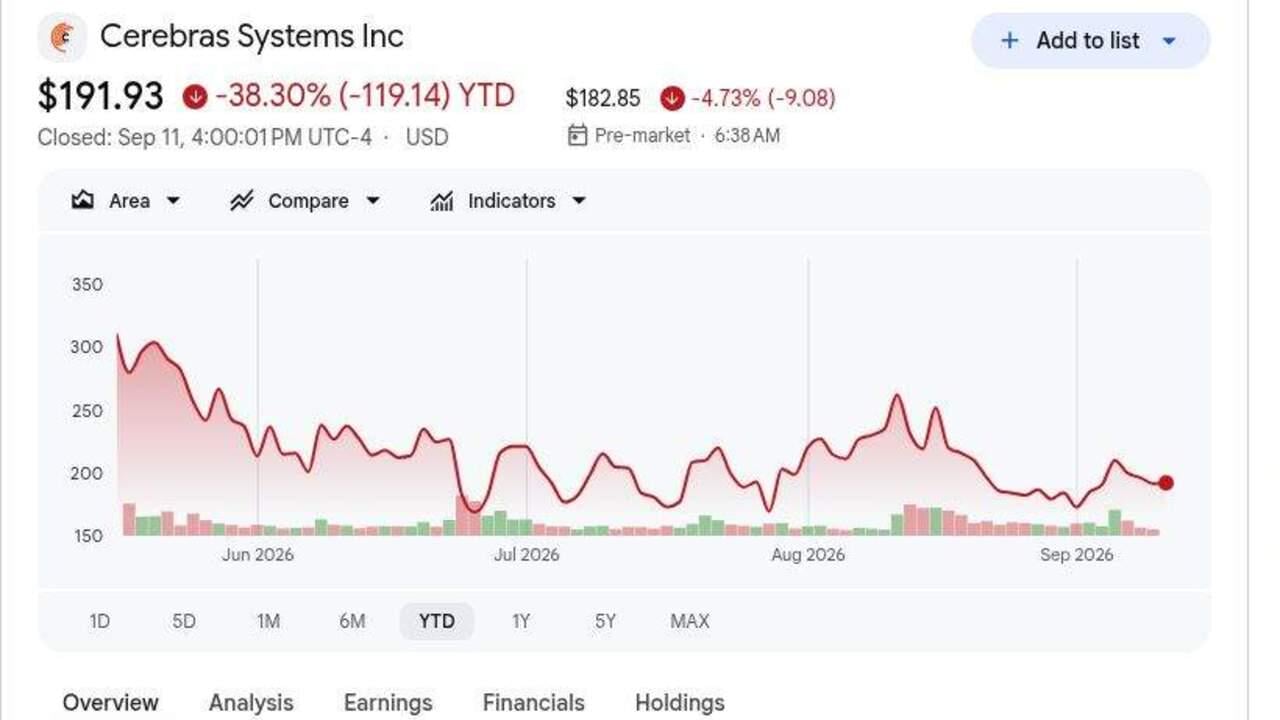1280x720 pixels.
Task: Click the Indicators chart icon
Action: point(441,201)
